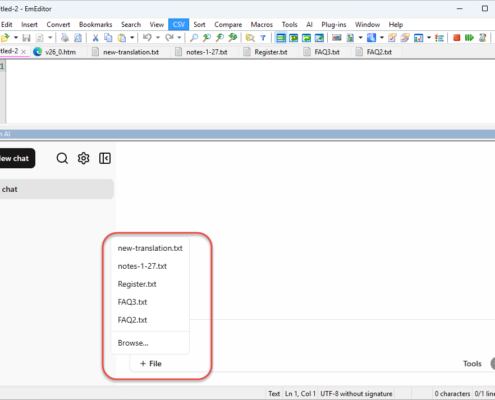Expand the Open file dropdown arrow

pos(16,38)
